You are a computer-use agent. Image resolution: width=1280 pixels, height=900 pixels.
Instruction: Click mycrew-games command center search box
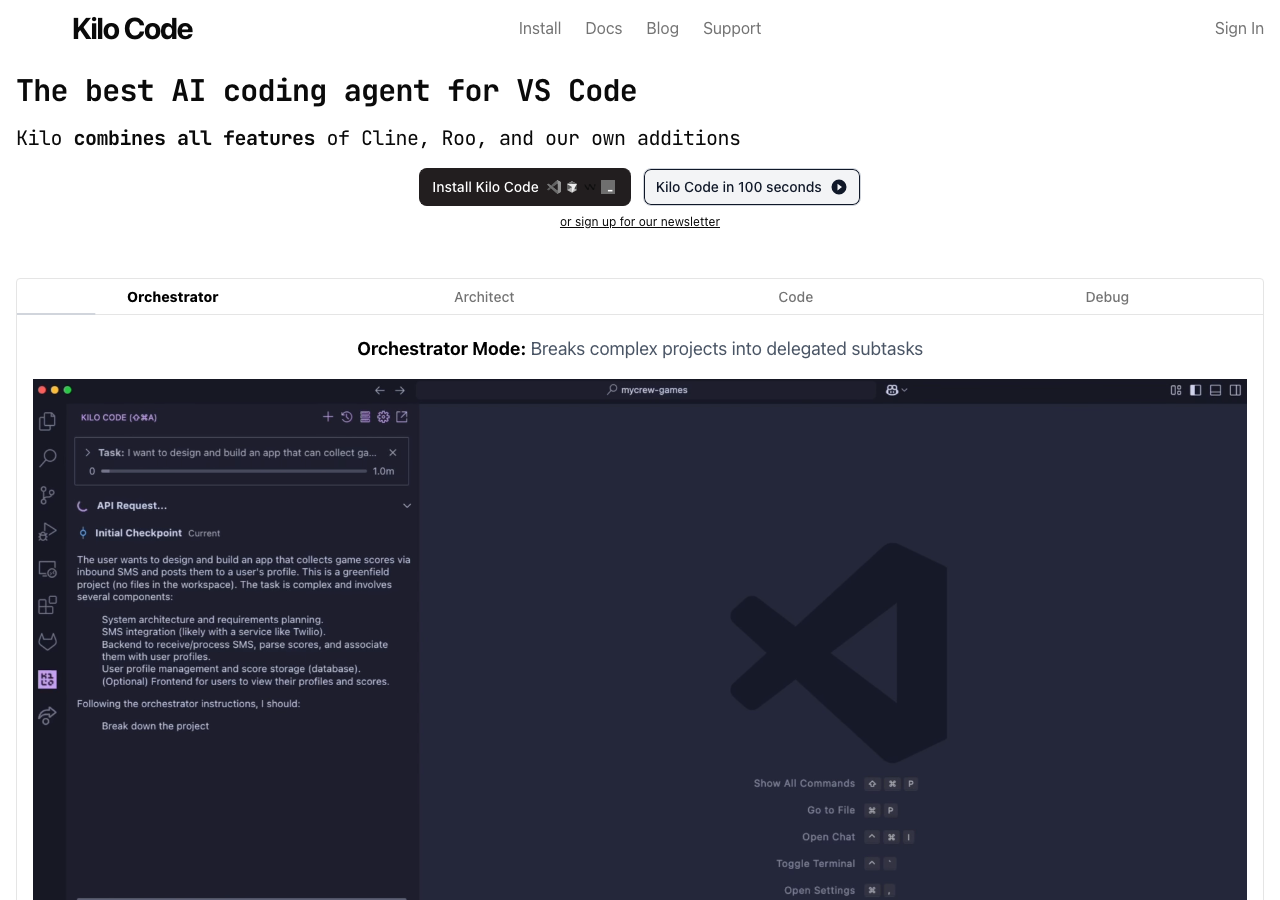[x=646, y=390]
